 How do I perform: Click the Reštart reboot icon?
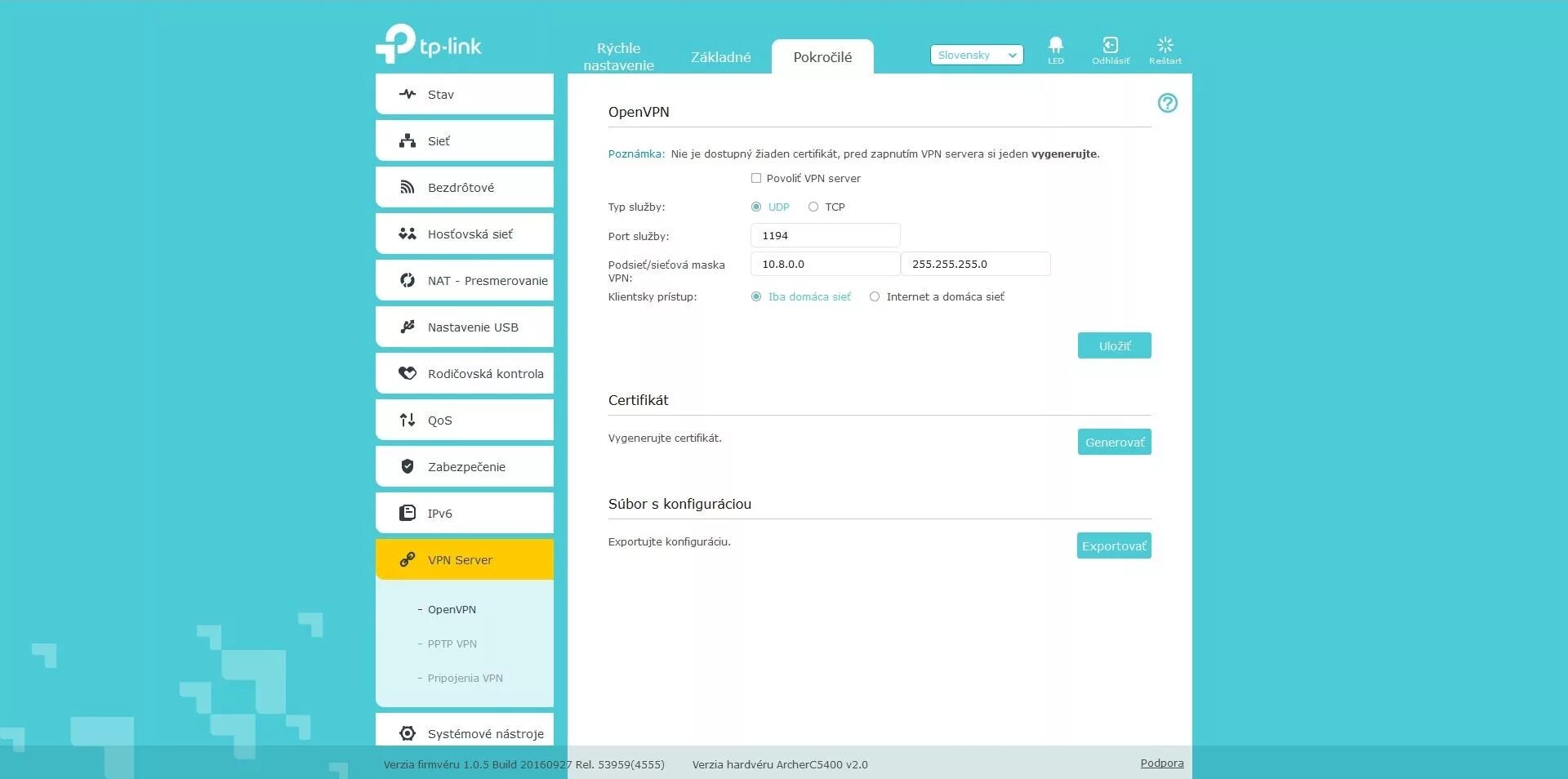coord(1165,44)
